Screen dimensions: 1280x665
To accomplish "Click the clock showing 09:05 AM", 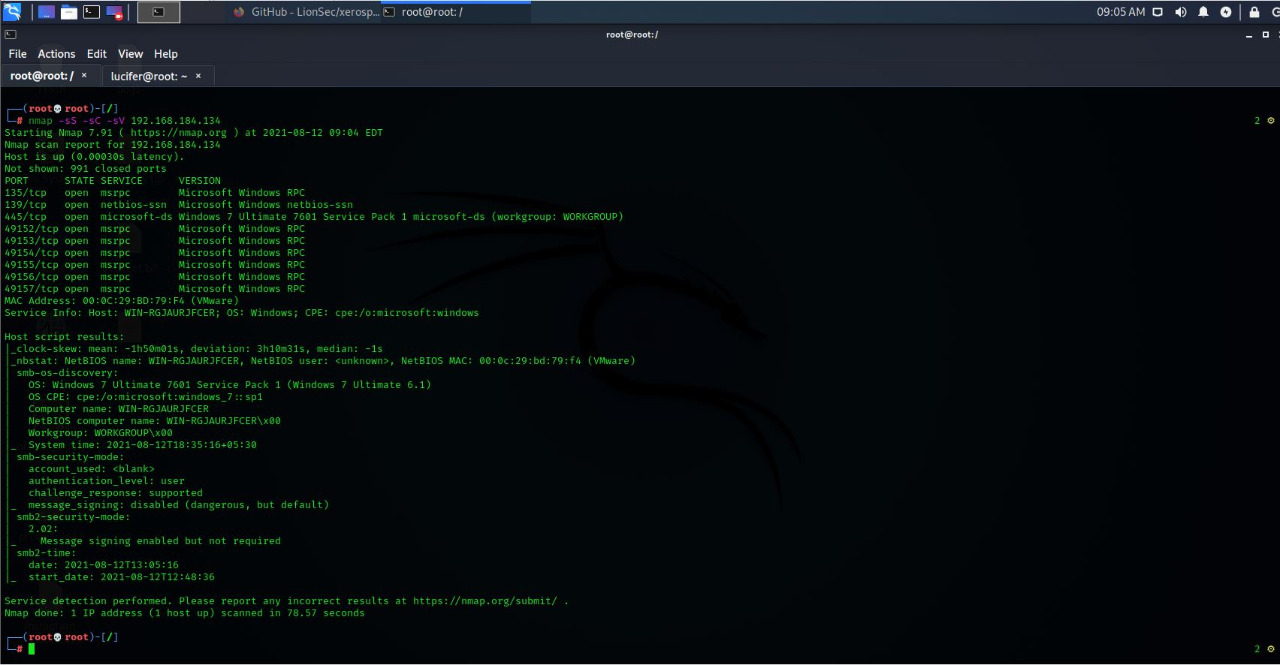I will [x=1120, y=12].
